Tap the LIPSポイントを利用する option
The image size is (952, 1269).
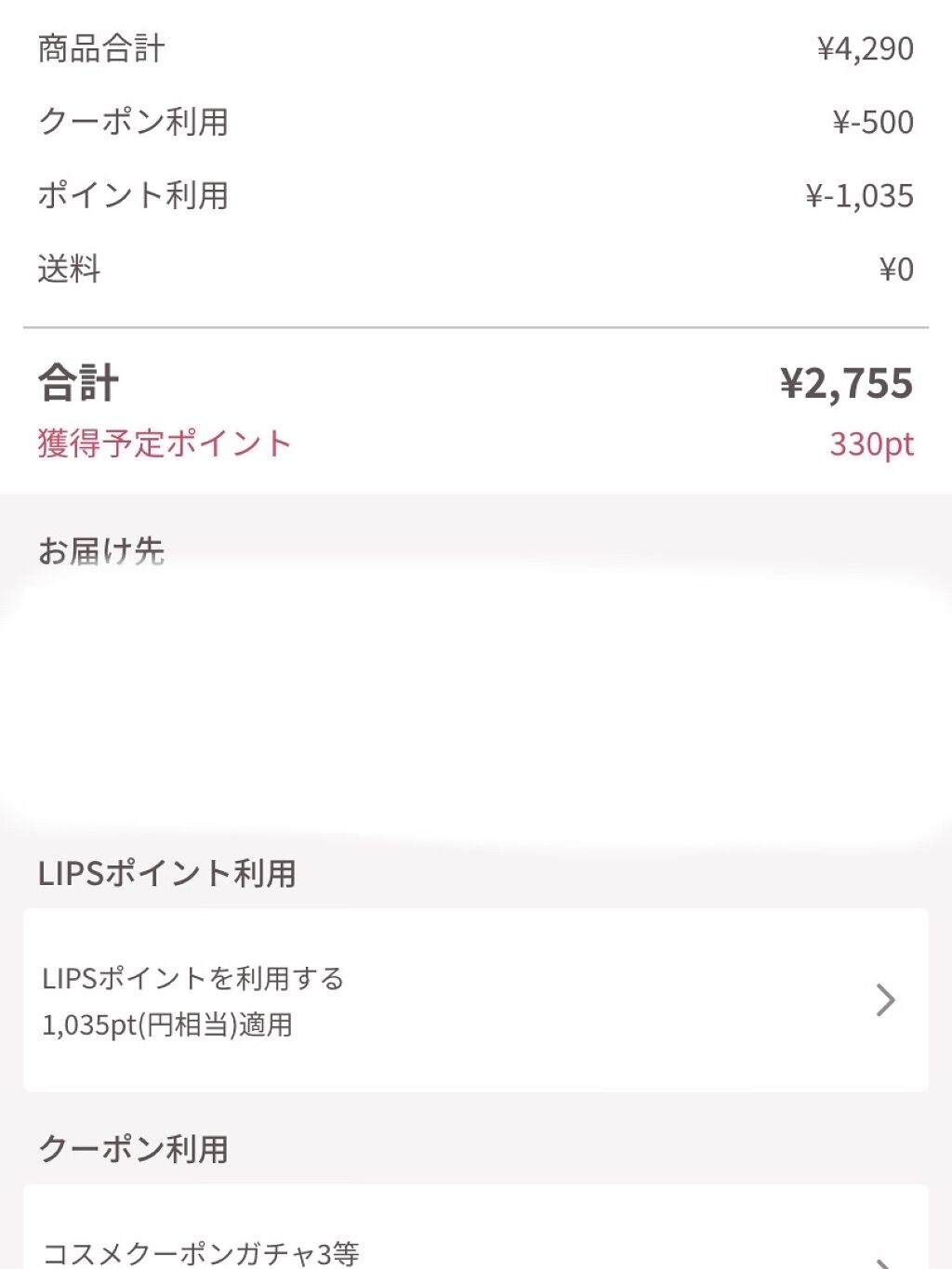[x=193, y=978]
